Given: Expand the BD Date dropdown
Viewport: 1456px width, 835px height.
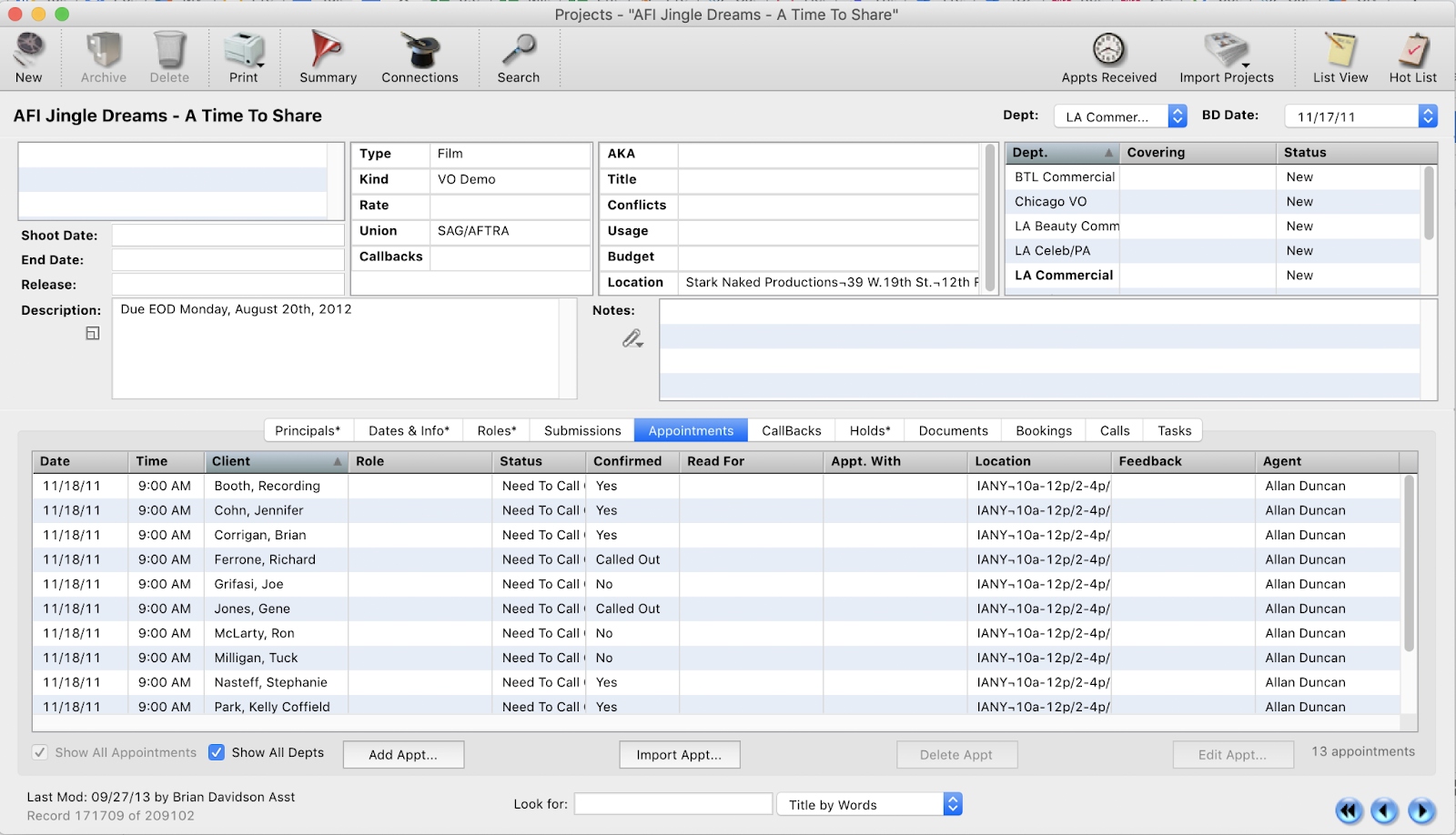Looking at the screenshot, I should click(x=1427, y=116).
